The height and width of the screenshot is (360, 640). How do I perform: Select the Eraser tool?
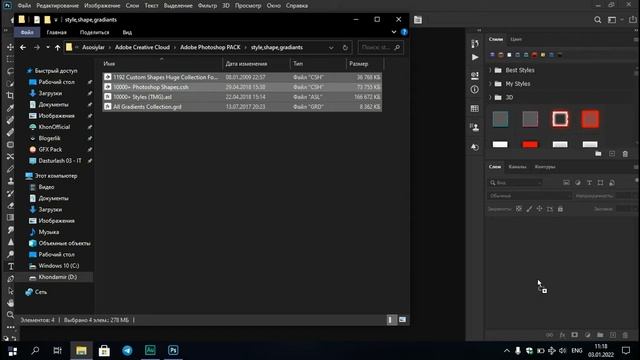click(x=10, y=205)
